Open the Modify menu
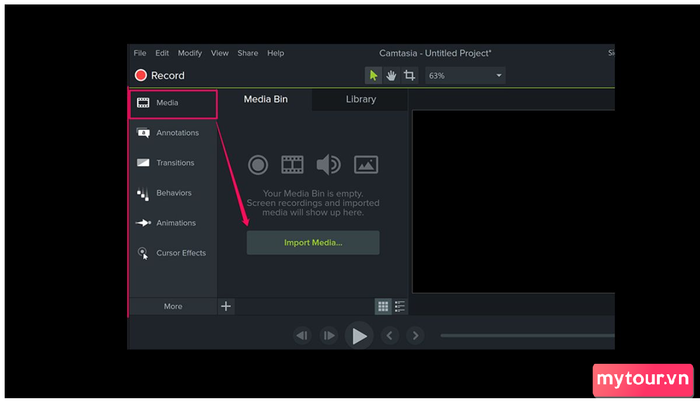 pyautogui.click(x=190, y=53)
